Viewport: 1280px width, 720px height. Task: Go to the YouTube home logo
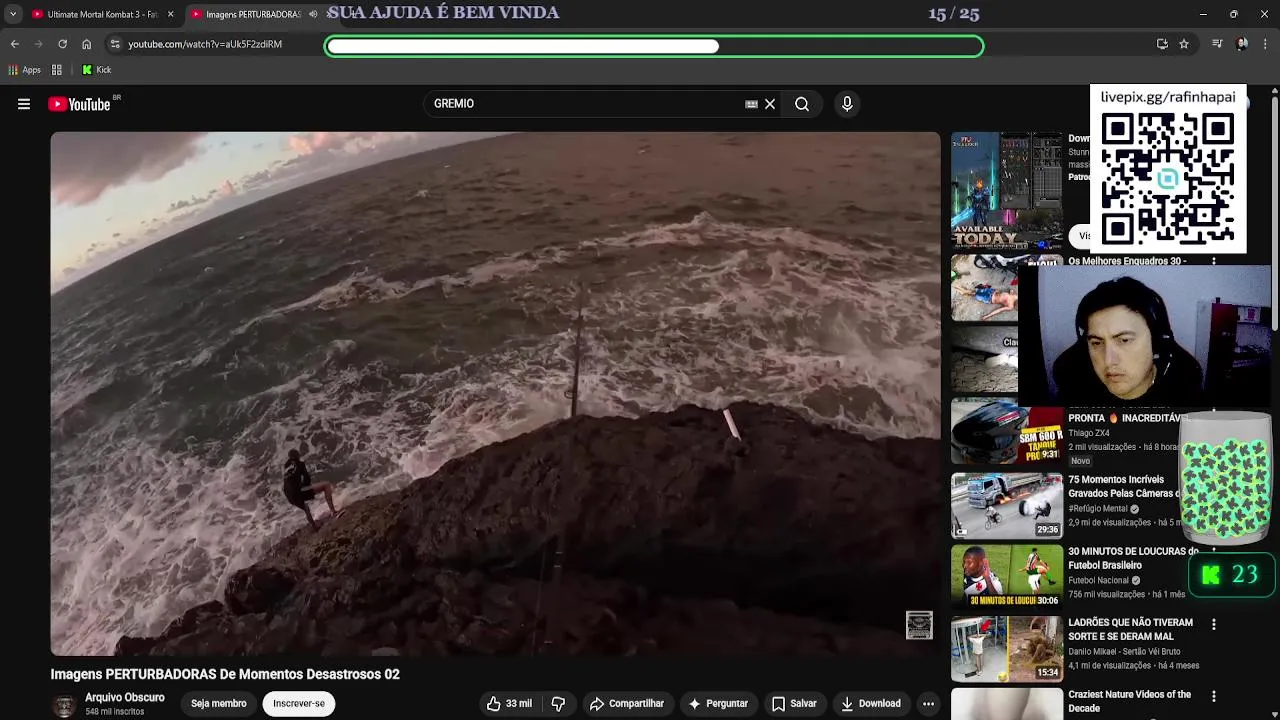click(x=79, y=104)
